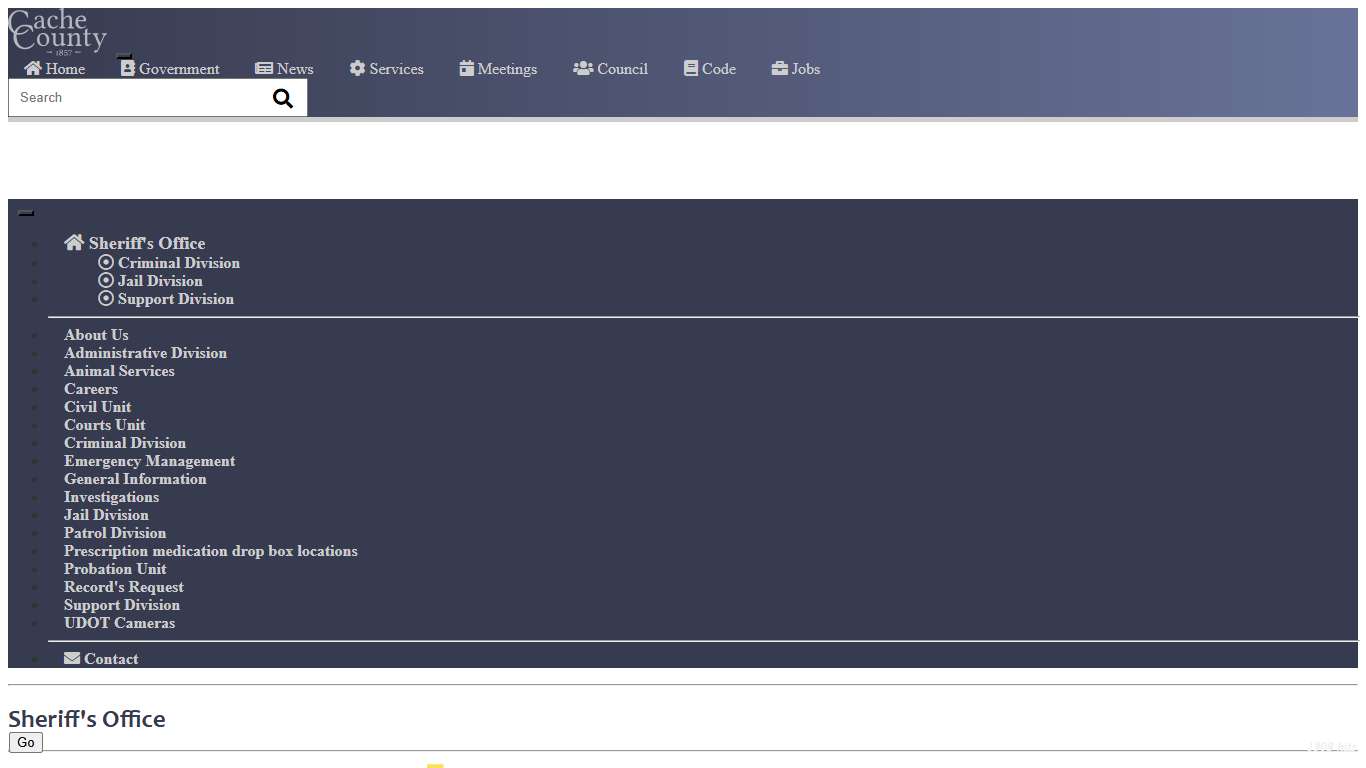Select the Criminal Division circle-dot item

coord(106,262)
